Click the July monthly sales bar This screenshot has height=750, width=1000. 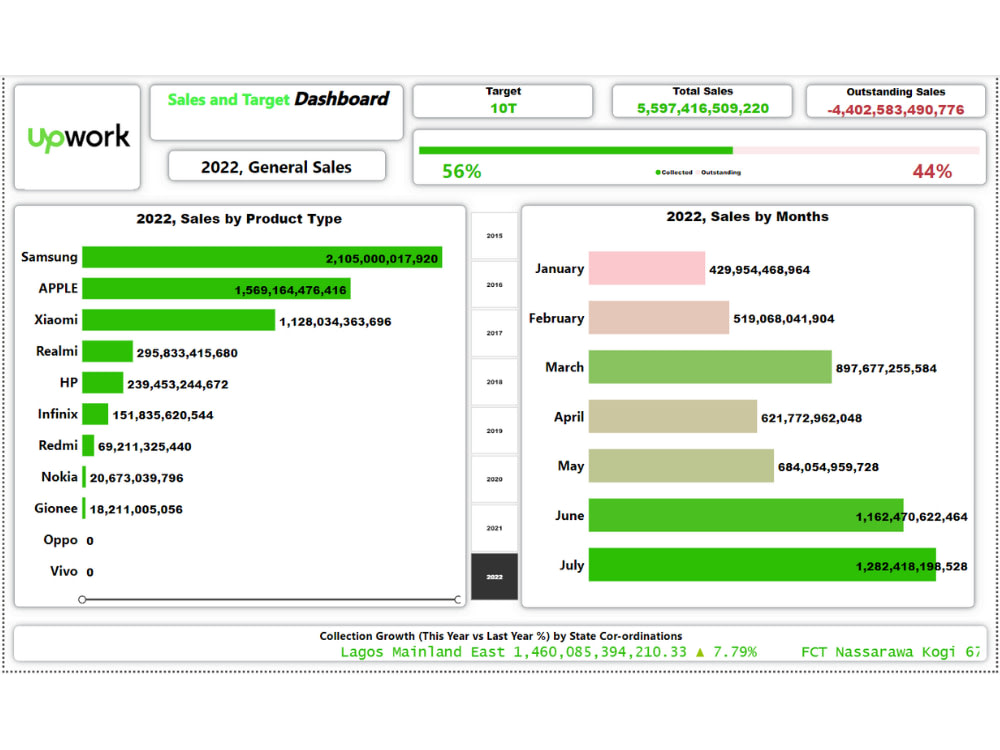(x=760, y=565)
